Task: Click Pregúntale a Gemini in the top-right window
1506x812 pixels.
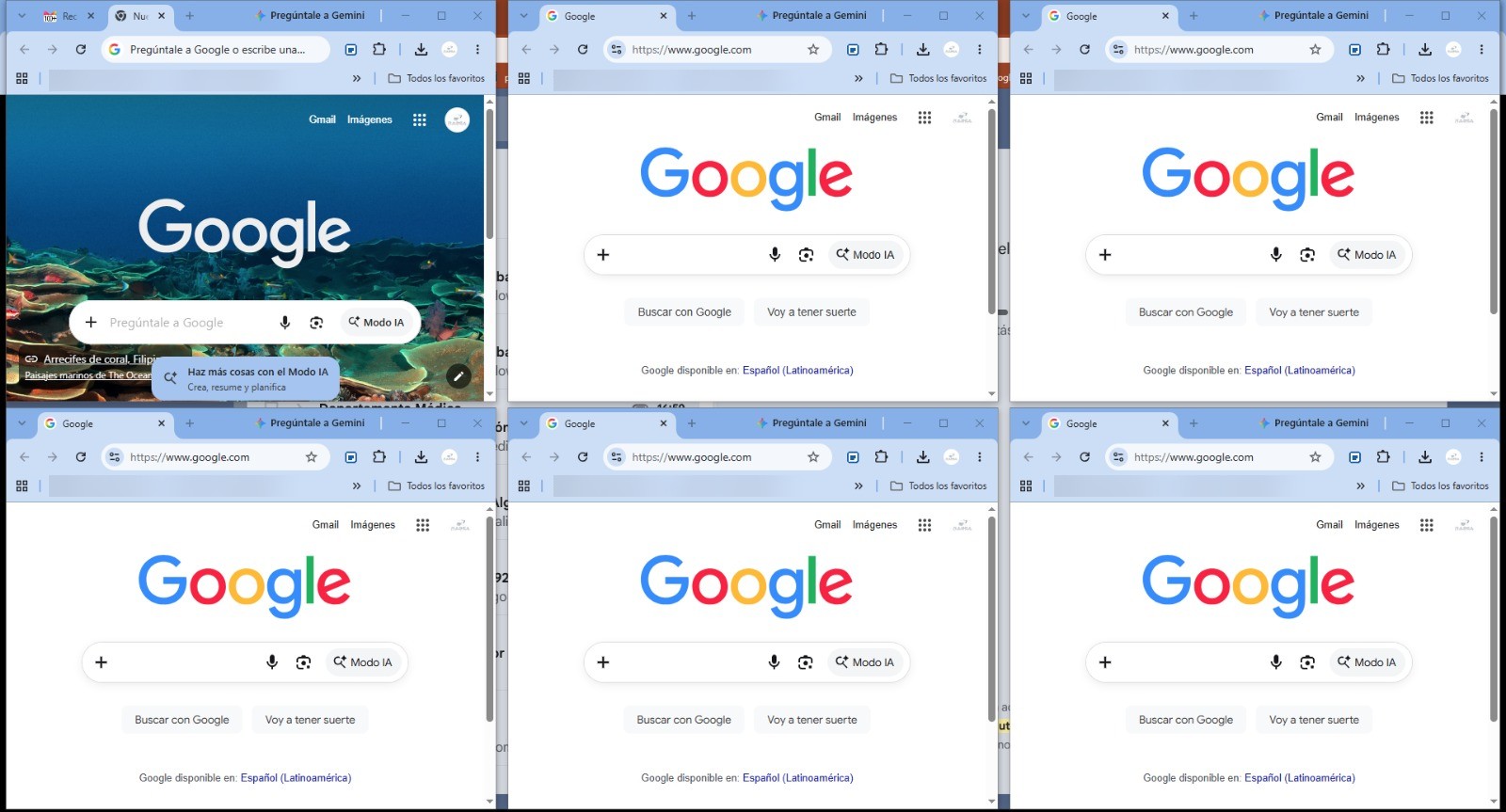Action: [1314, 15]
